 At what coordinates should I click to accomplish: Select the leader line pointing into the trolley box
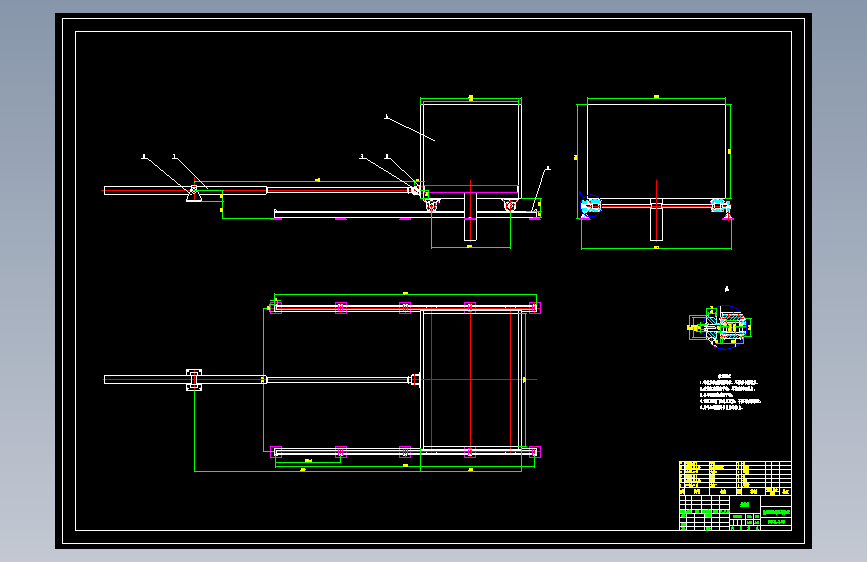(410, 128)
